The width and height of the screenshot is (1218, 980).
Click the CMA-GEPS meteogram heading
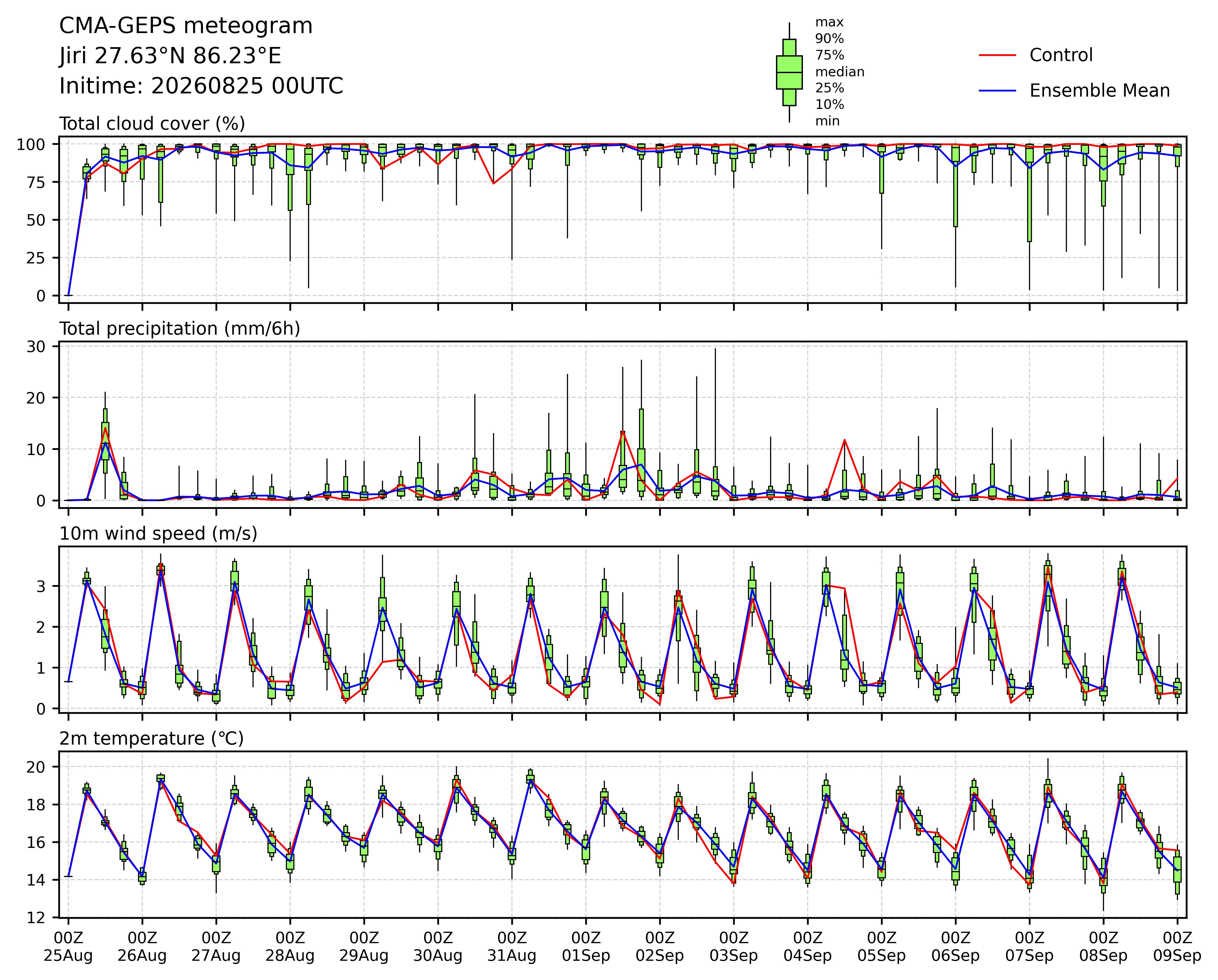click(186, 26)
